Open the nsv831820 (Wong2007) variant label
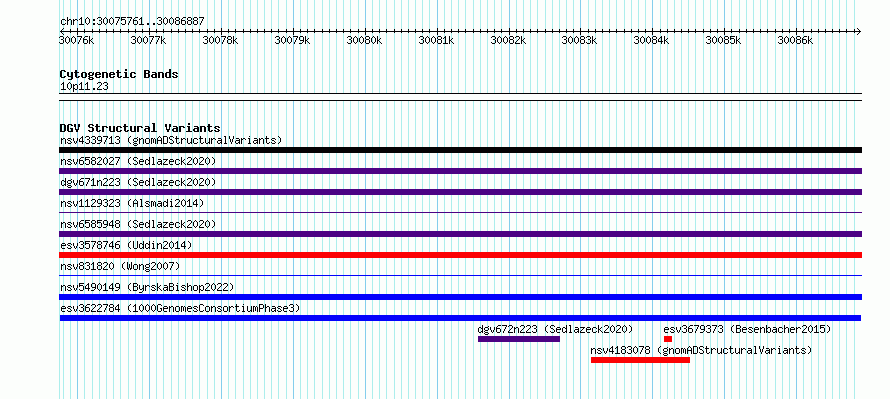The width and height of the screenshot is (890, 399). pyautogui.click(x=120, y=266)
